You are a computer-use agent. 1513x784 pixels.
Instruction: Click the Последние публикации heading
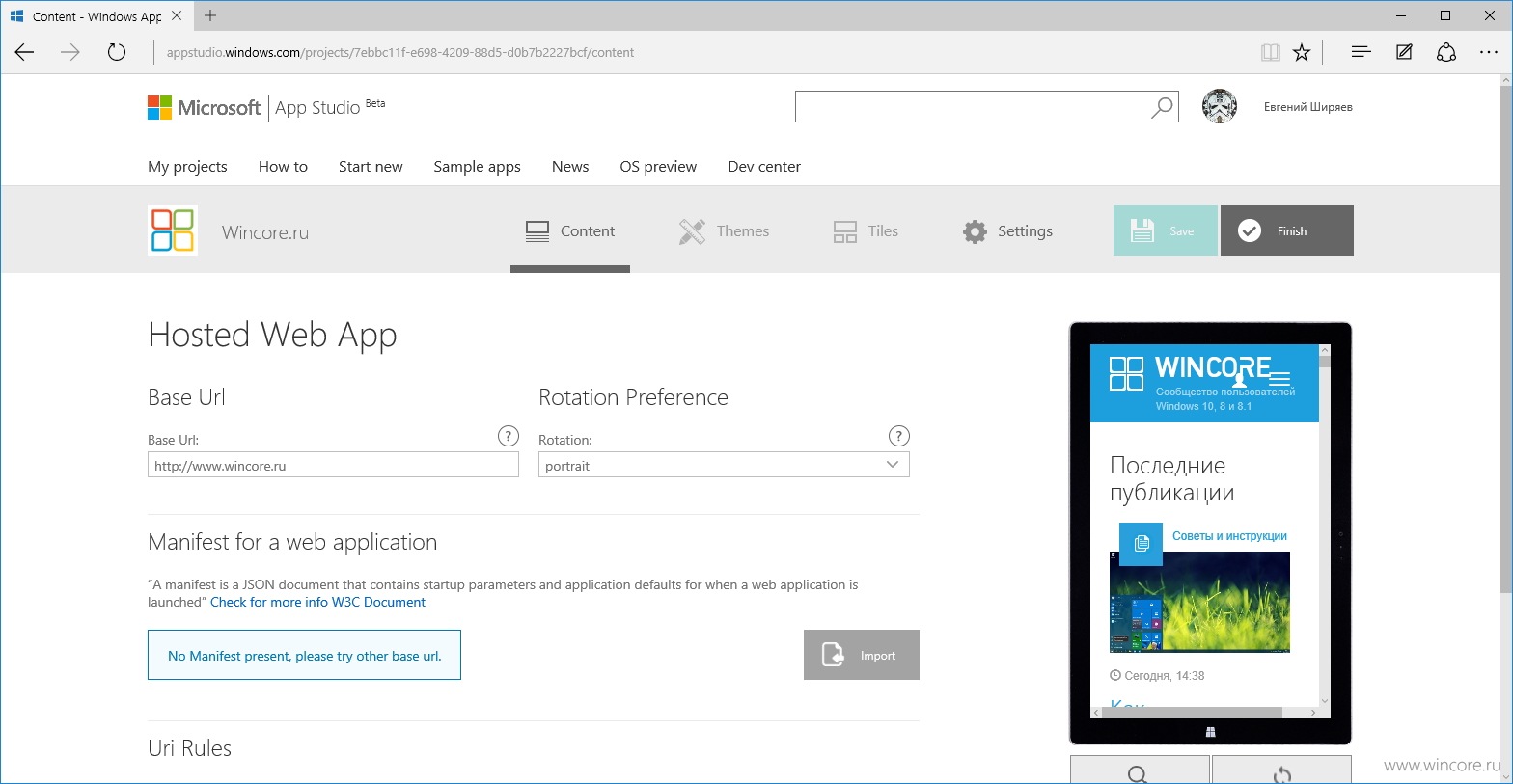tap(1171, 479)
